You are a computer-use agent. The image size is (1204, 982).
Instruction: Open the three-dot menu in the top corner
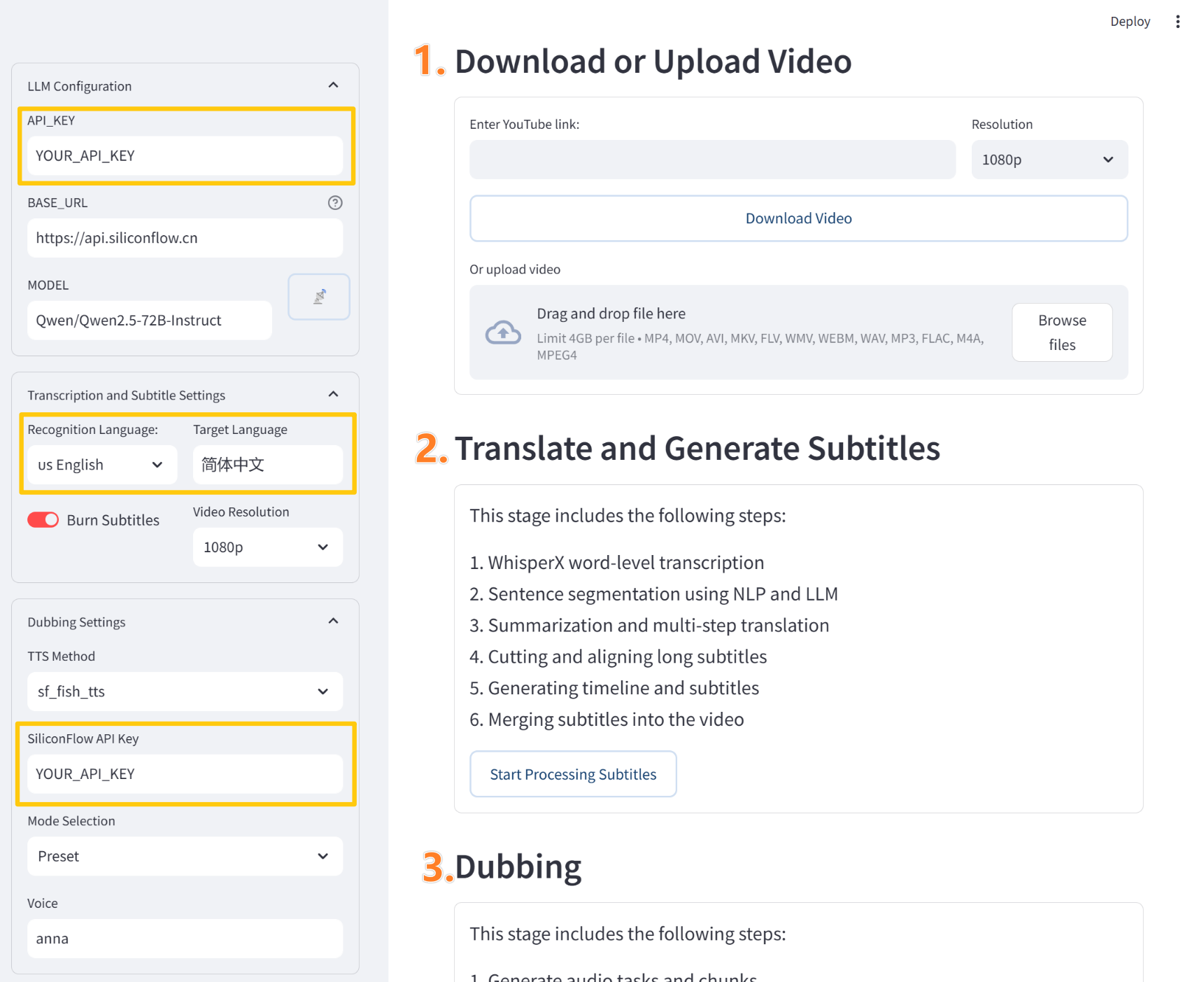[x=1178, y=21]
